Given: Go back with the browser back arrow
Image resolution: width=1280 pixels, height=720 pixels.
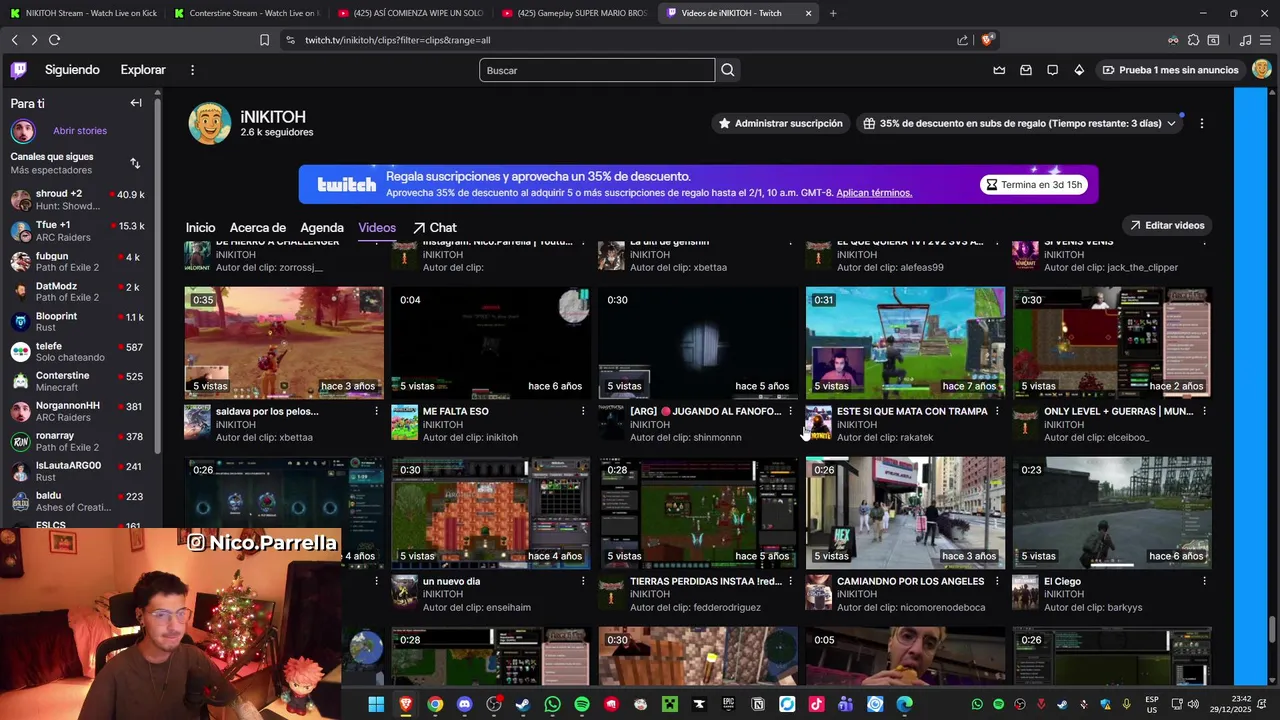Looking at the screenshot, I should 14,40.
